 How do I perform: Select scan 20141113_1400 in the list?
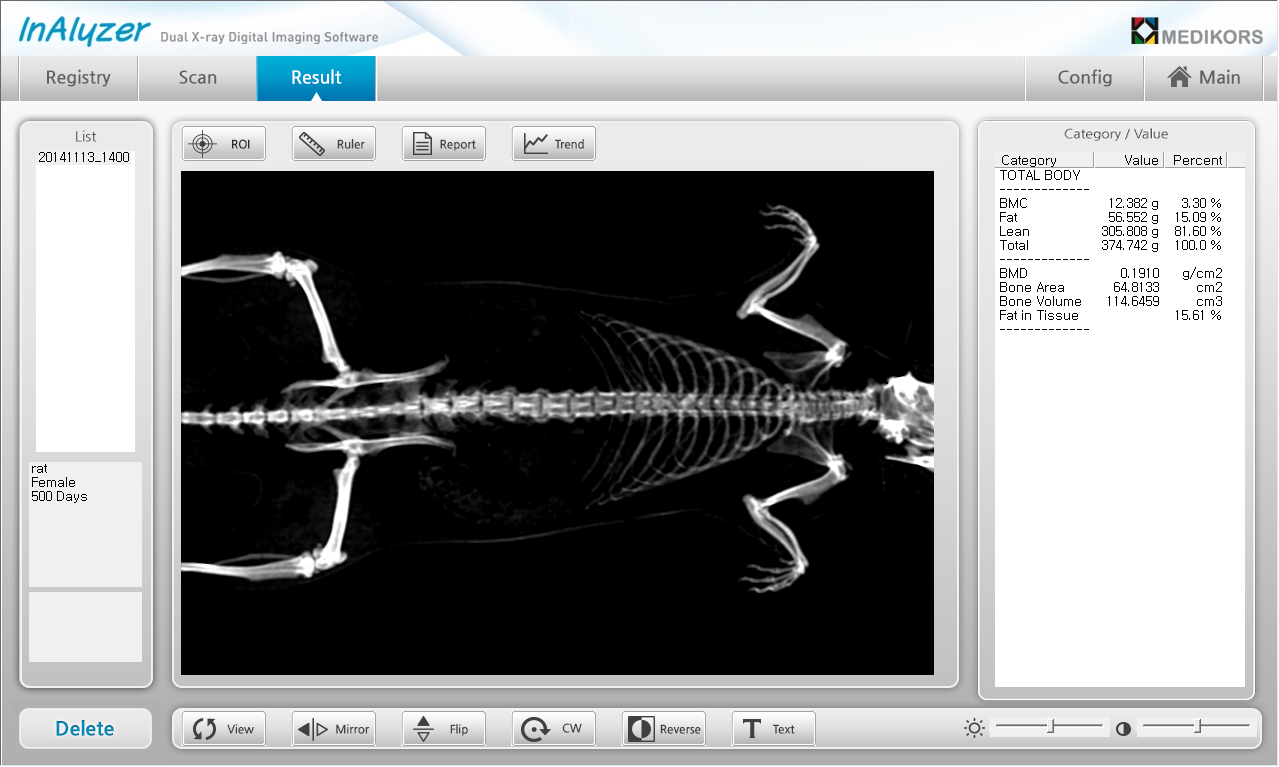pos(84,158)
